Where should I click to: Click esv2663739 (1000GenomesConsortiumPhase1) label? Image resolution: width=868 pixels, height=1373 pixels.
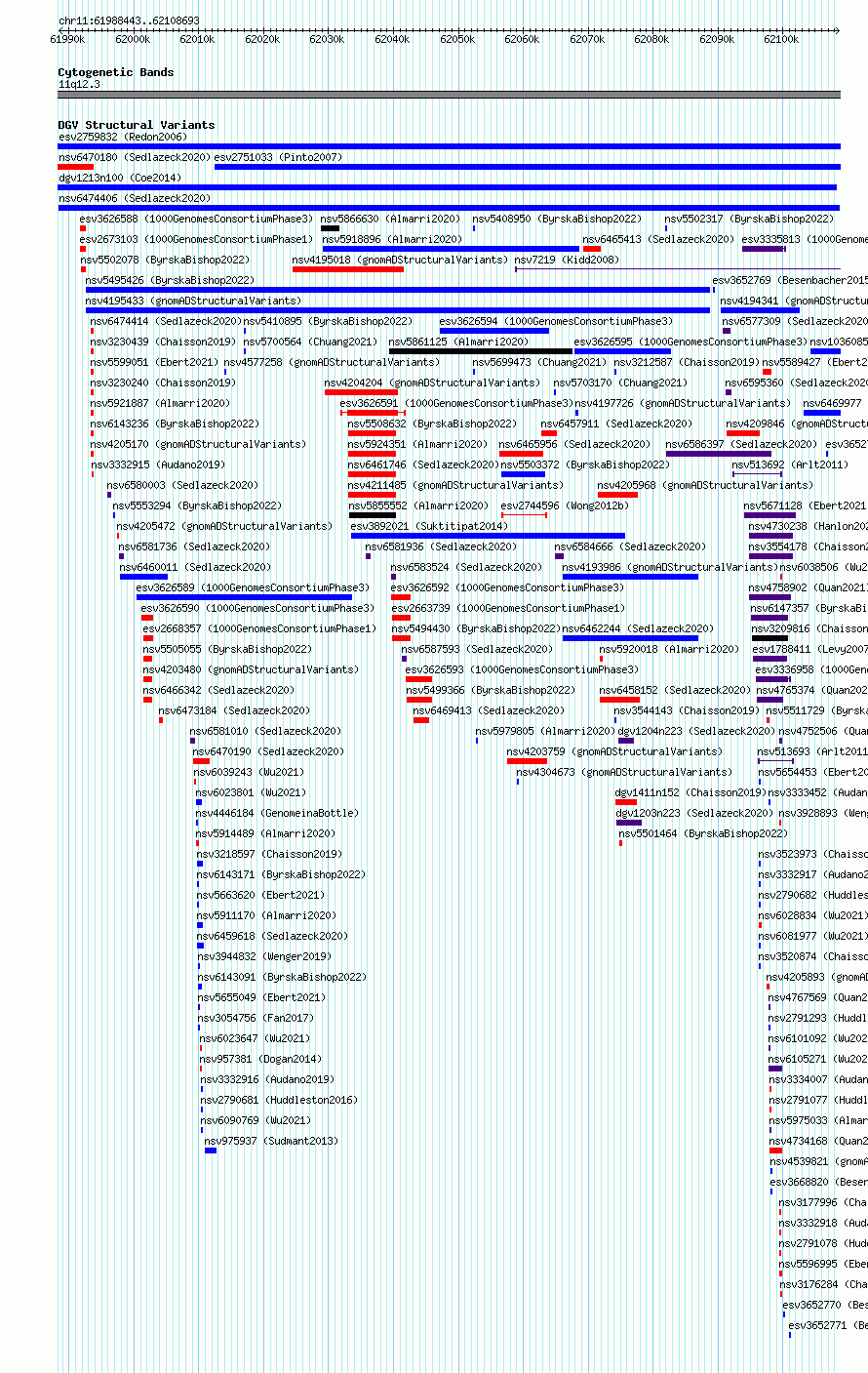pos(508,608)
